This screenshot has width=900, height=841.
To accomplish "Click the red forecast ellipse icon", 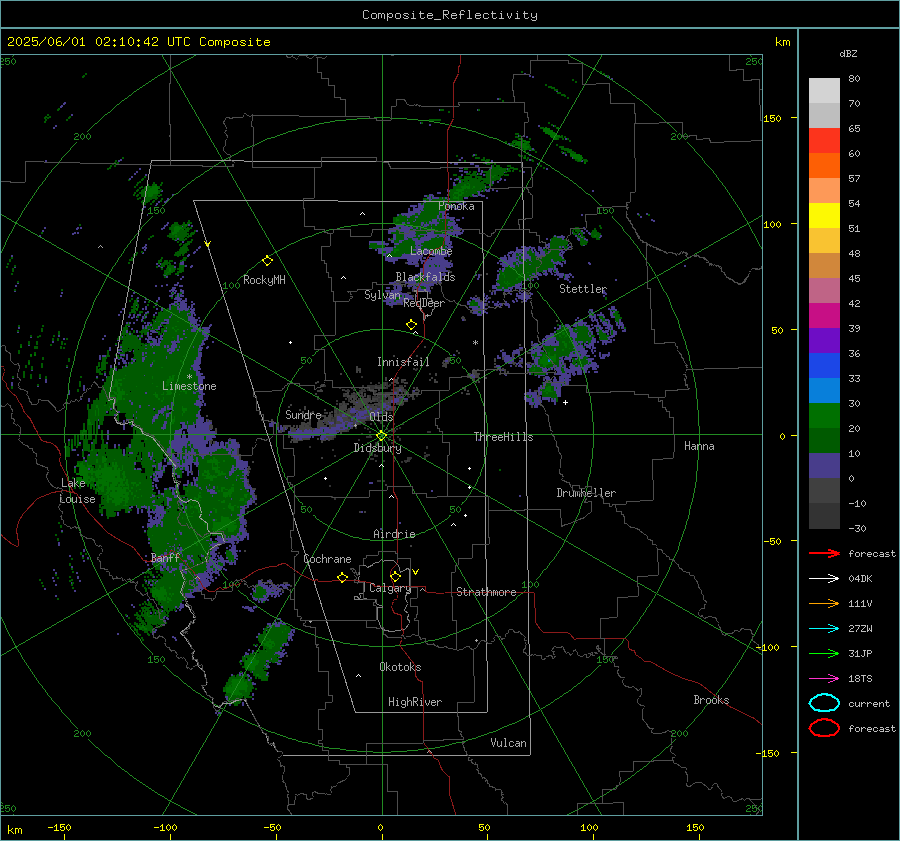I will 824,728.
